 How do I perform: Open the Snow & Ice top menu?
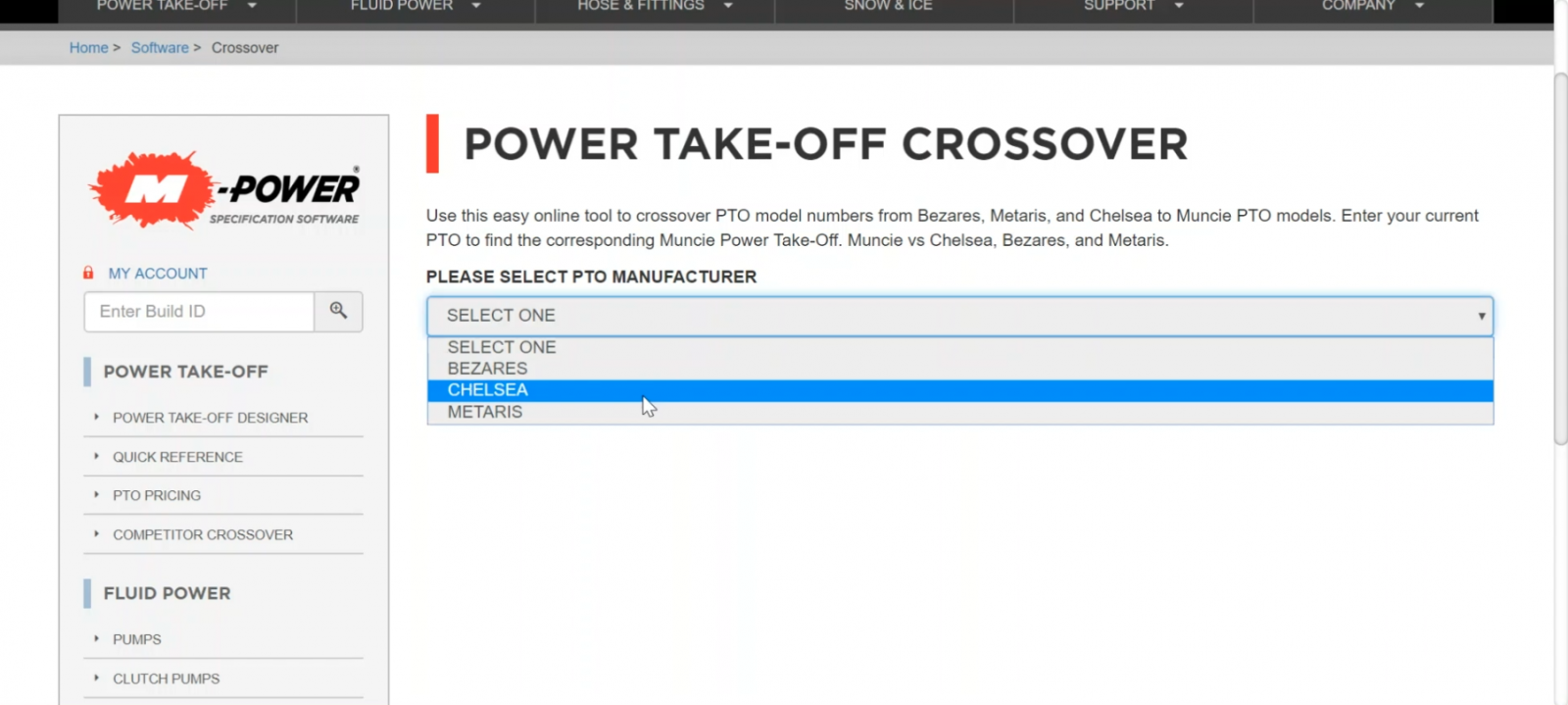(x=889, y=6)
